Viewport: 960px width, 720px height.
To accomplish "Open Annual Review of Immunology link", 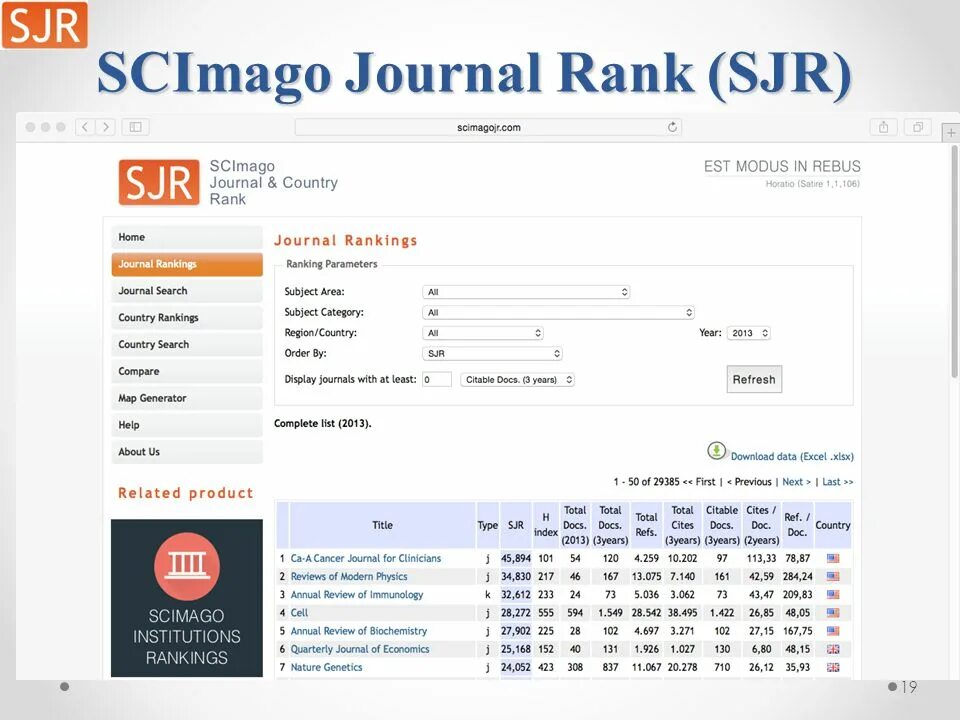I will pos(356,594).
